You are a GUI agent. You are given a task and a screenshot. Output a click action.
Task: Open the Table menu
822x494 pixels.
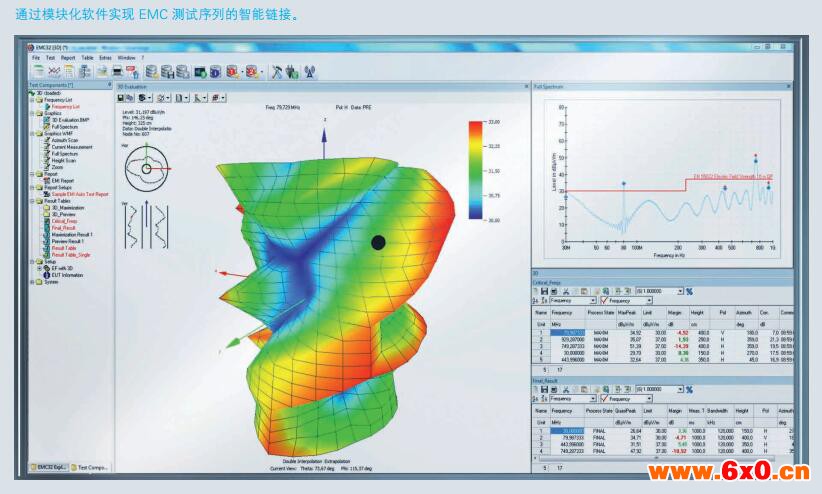[x=88, y=58]
